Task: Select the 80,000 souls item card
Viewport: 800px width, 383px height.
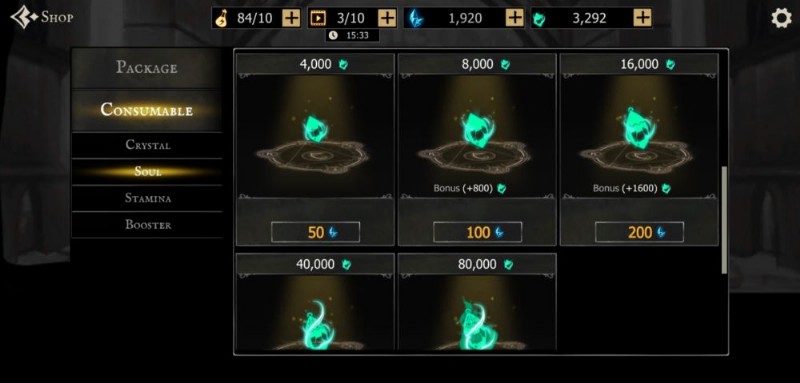Action: pos(477,301)
